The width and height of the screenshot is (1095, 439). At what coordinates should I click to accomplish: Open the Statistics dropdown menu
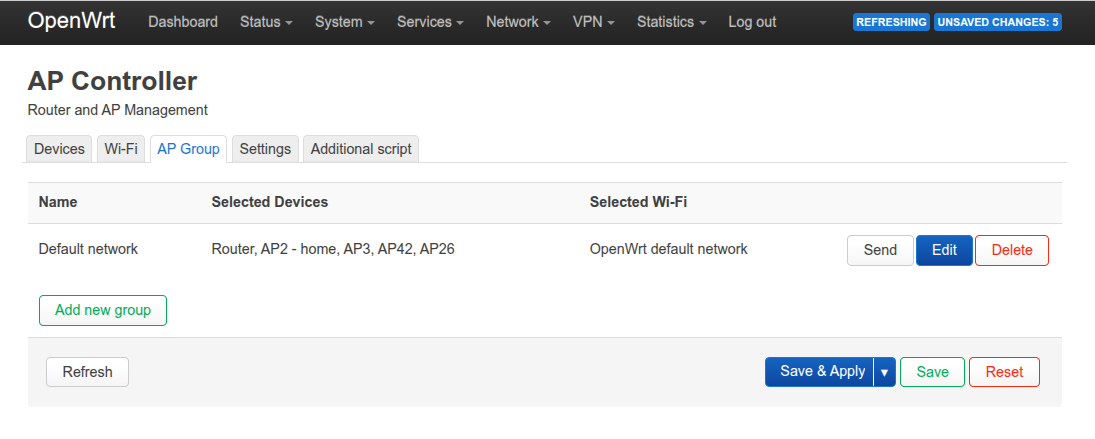(671, 22)
